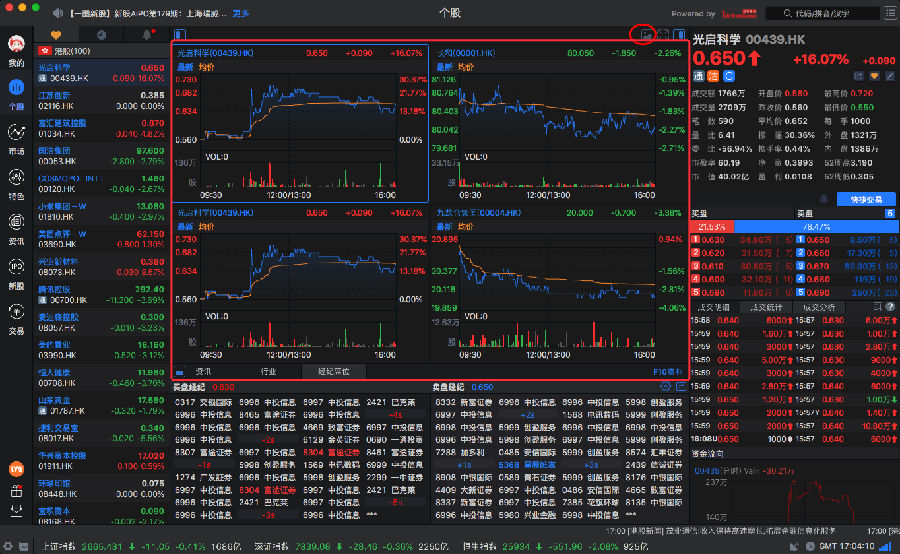Select the 资讯 tab below charts

click(x=204, y=371)
